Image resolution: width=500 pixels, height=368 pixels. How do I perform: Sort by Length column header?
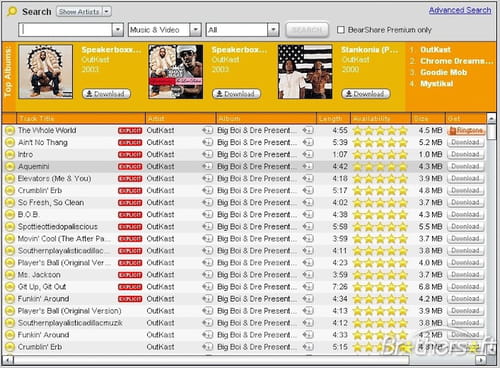[333, 118]
